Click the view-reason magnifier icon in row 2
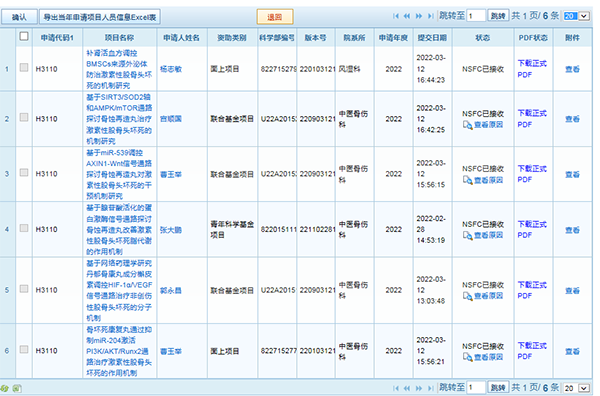Viewport: 600px width, 396px height. pyautogui.click(x=467, y=125)
